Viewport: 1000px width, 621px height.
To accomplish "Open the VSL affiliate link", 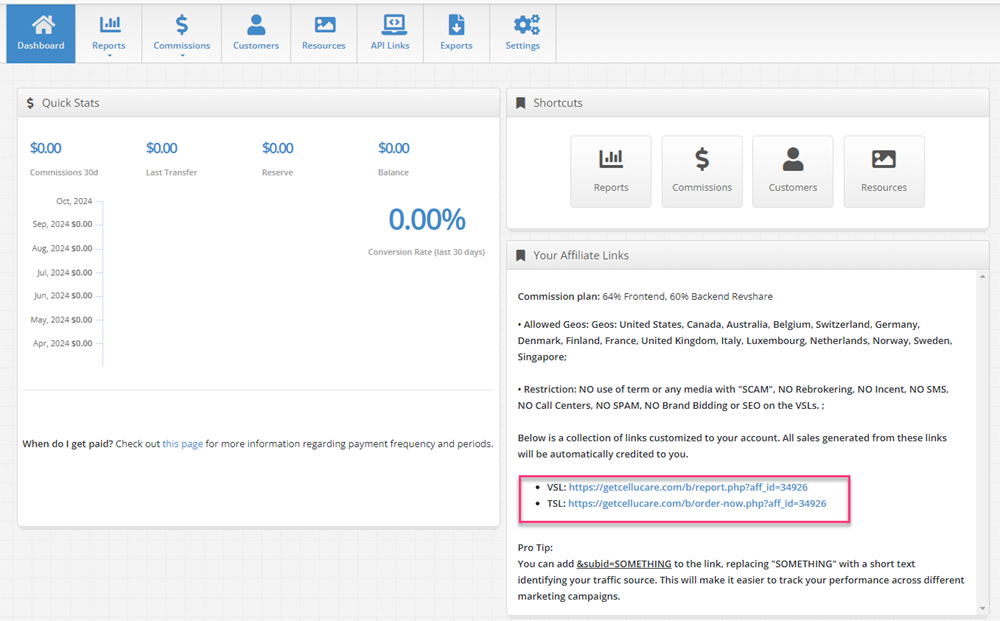I will (x=688, y=487).
